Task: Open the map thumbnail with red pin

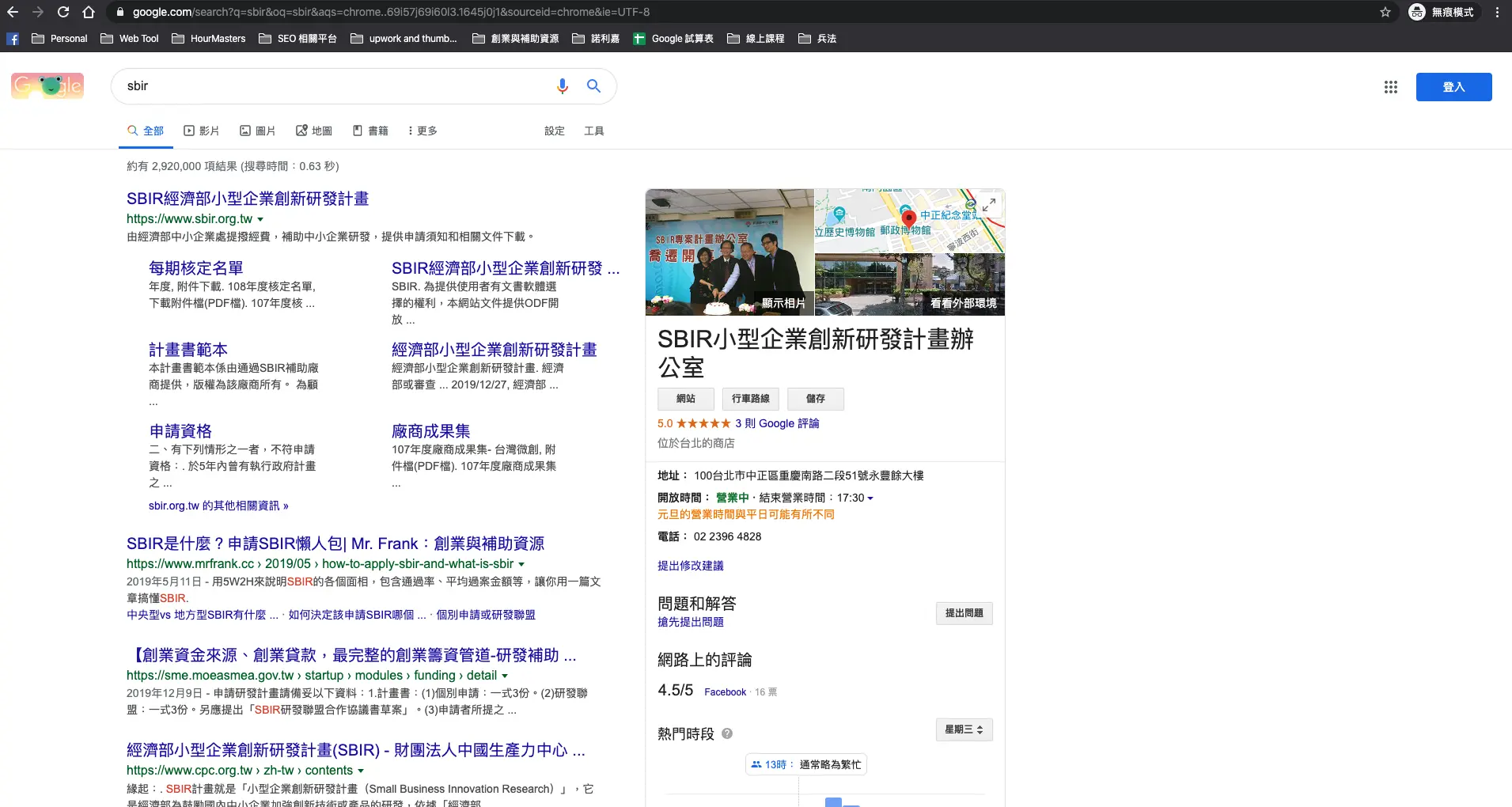Action: coord(908,221)
